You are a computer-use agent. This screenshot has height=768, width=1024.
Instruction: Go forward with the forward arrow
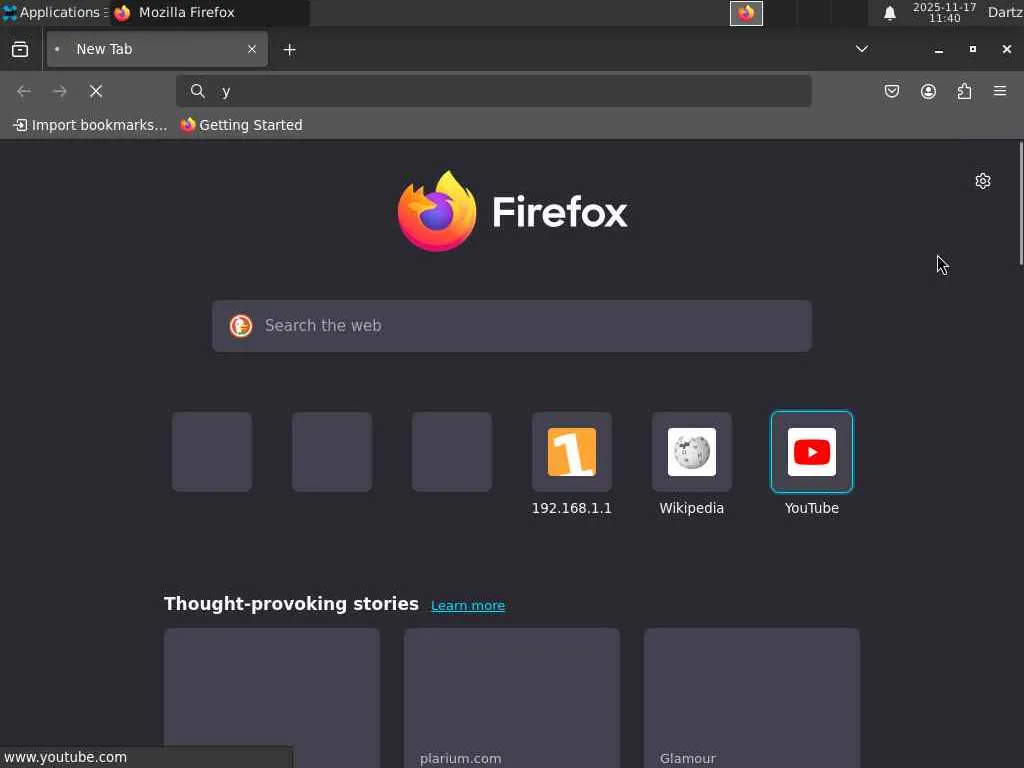[59, 91]
